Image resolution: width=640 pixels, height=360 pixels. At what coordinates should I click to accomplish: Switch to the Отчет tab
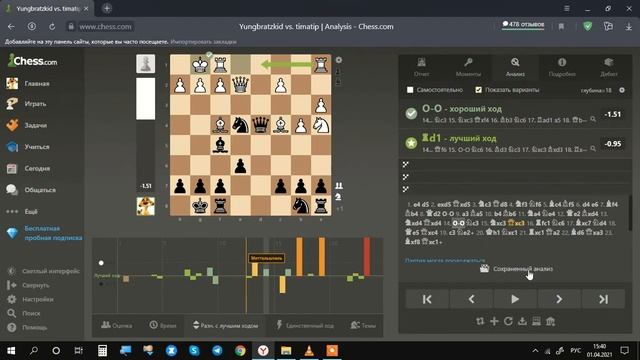(421, 67)
